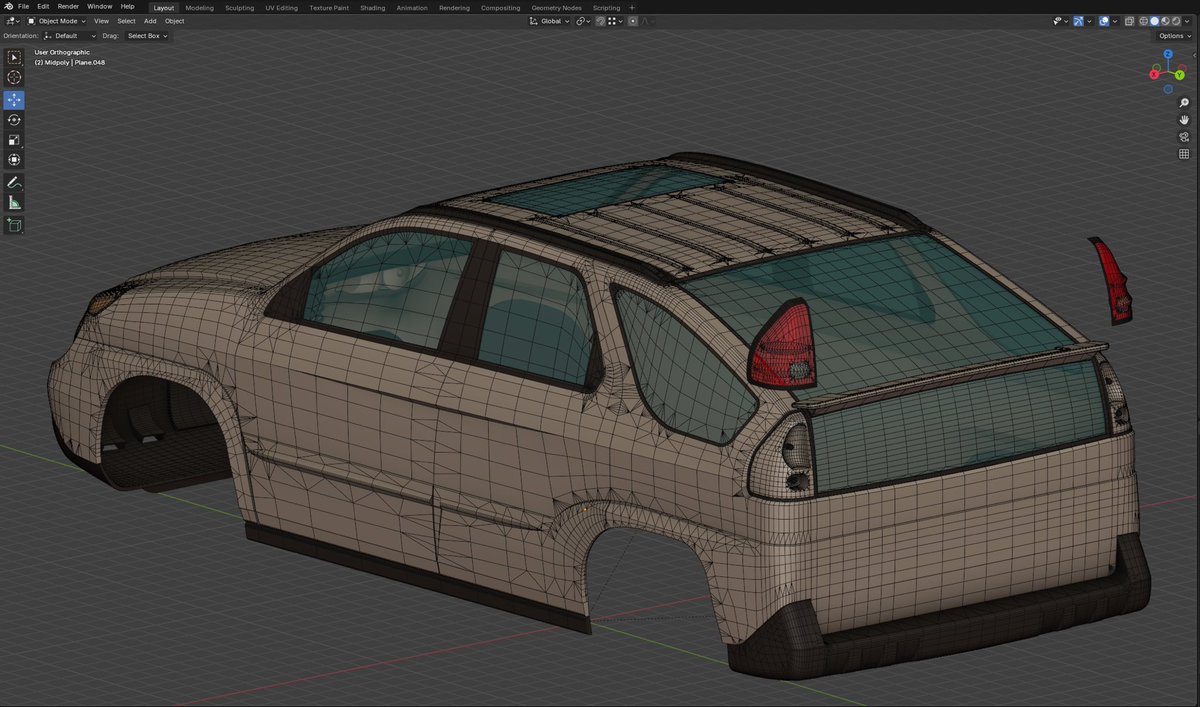The image size is (1200, 707).
Task: Open the viewport Add menu
Action: tap(150, 21)
